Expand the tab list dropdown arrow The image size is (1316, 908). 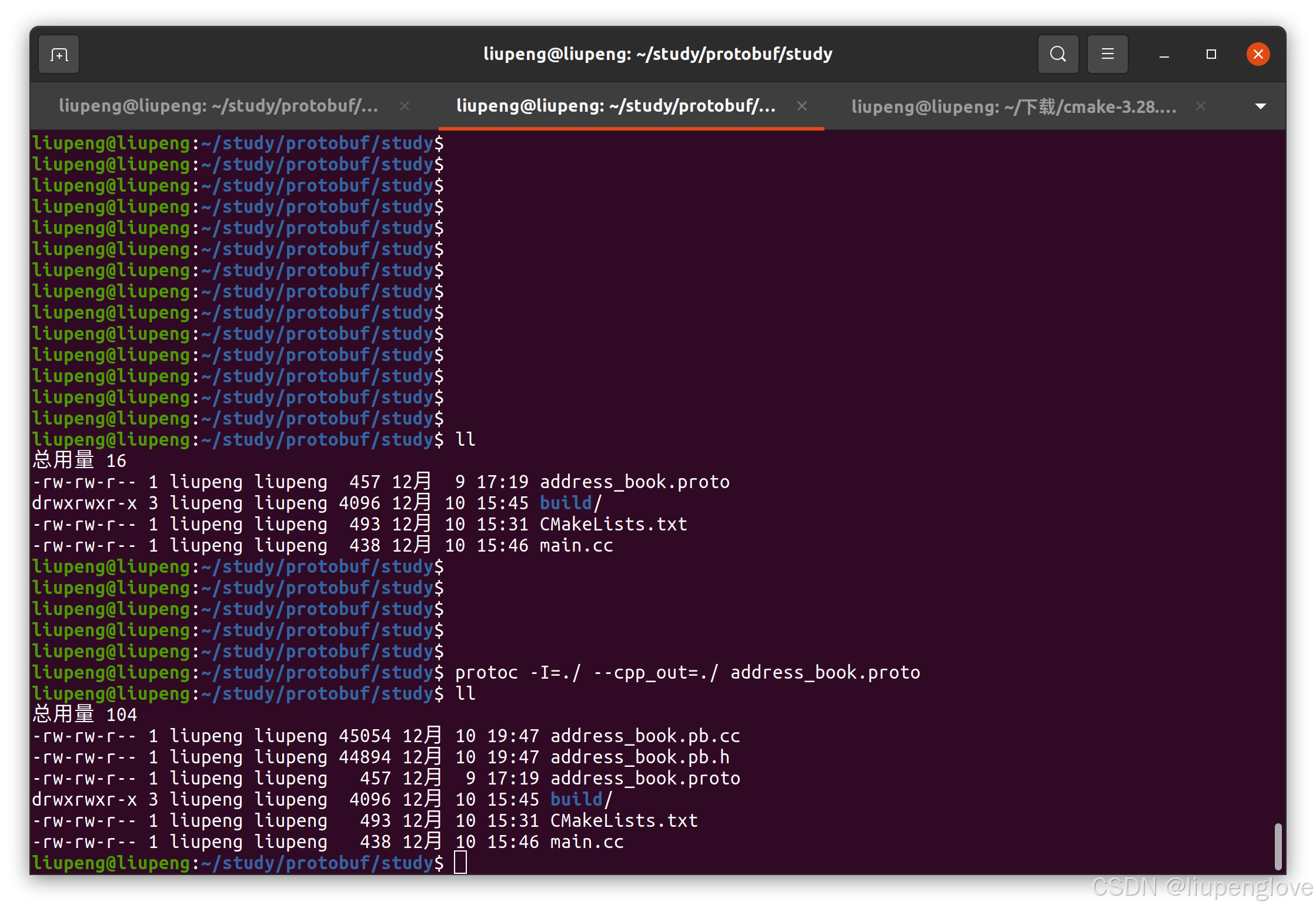(1260, 106)
